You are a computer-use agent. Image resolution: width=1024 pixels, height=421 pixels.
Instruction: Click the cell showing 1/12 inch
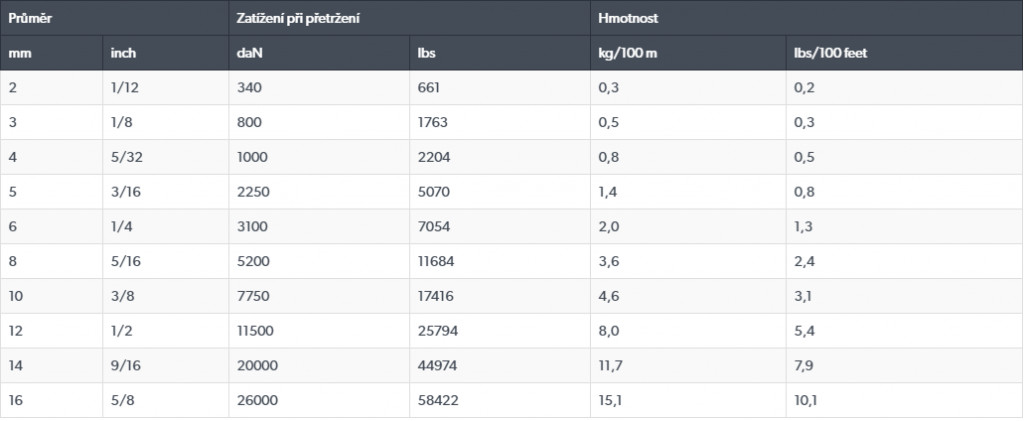[125, 88]
